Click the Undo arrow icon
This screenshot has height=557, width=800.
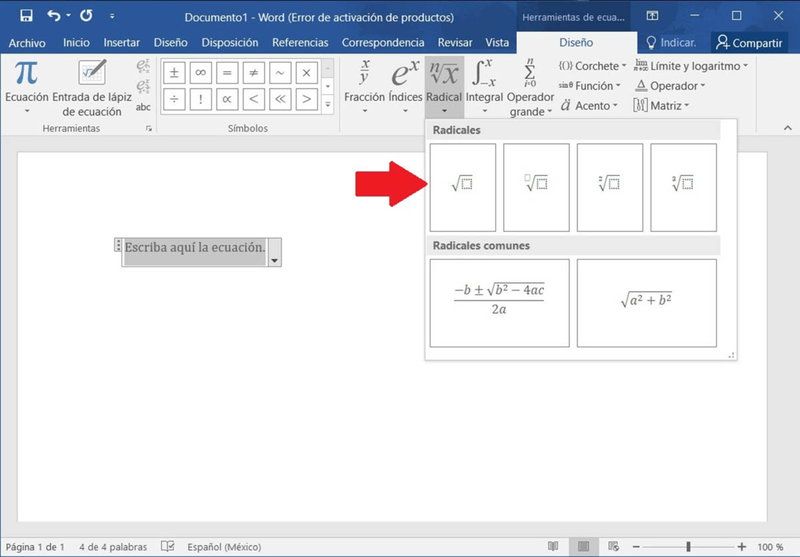(x=54, y=16)
